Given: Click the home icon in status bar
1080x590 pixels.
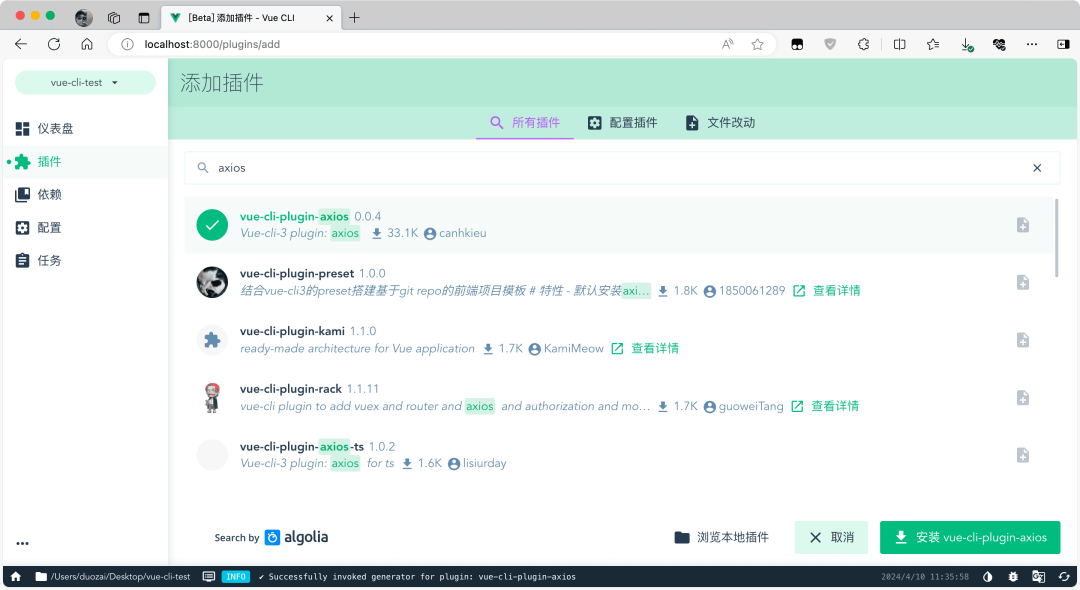Looking at the screenshot, I should click(16, 577).
